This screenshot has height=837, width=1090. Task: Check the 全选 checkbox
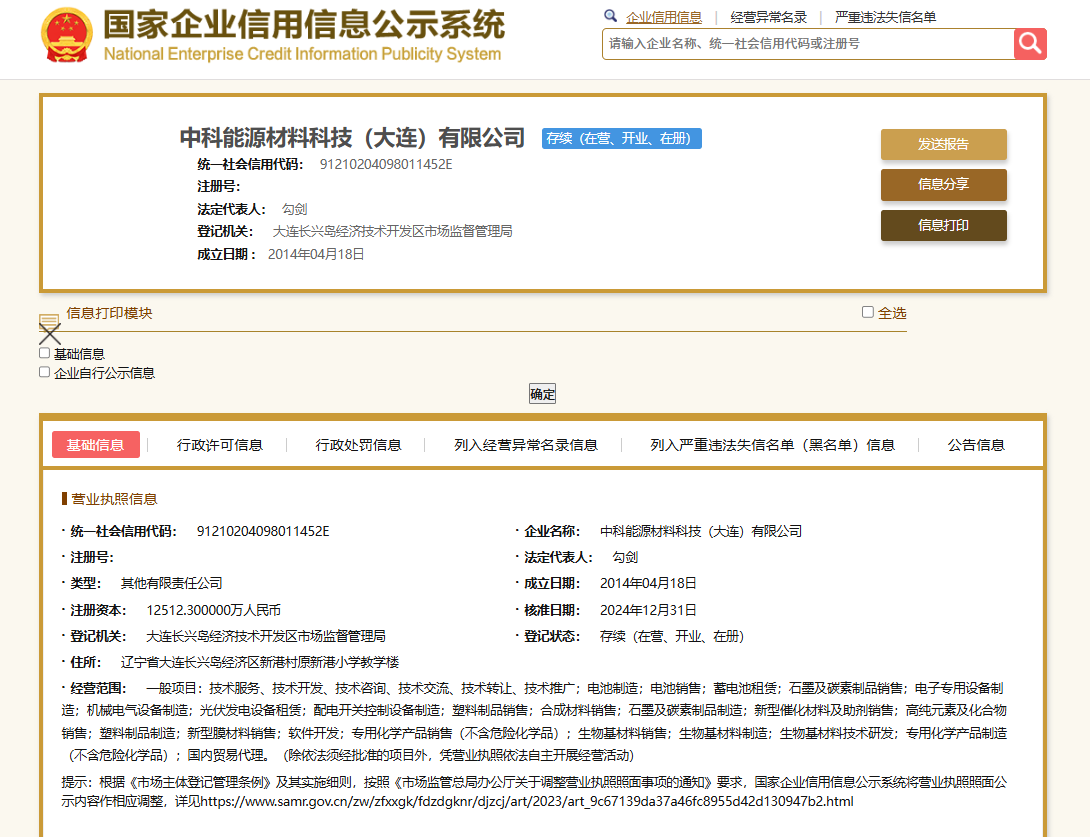[868, 312]
